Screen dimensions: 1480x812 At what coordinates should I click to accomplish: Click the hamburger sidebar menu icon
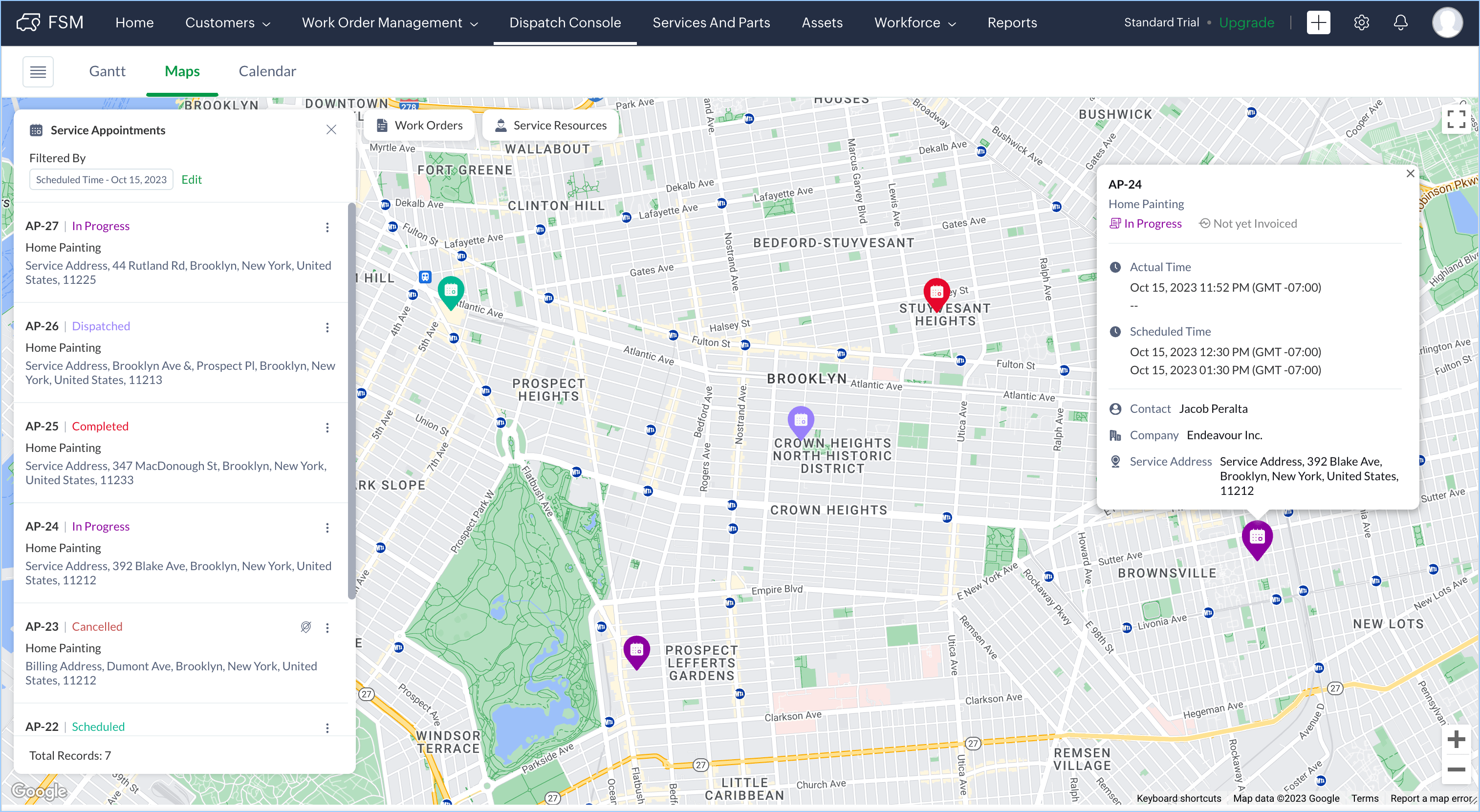(38, 72)
